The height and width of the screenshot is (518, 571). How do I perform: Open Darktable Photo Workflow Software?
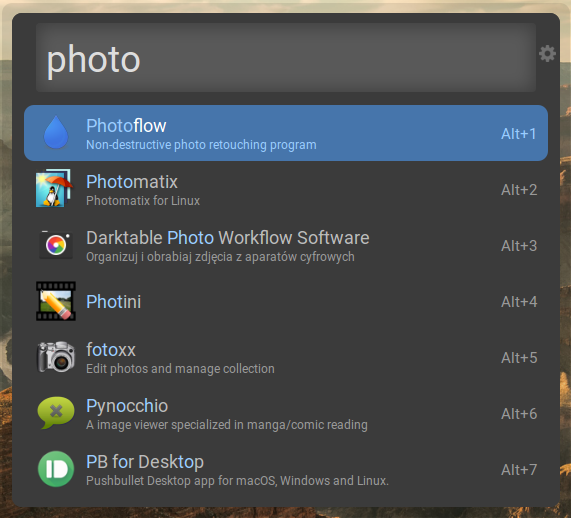tap(286, 245)
